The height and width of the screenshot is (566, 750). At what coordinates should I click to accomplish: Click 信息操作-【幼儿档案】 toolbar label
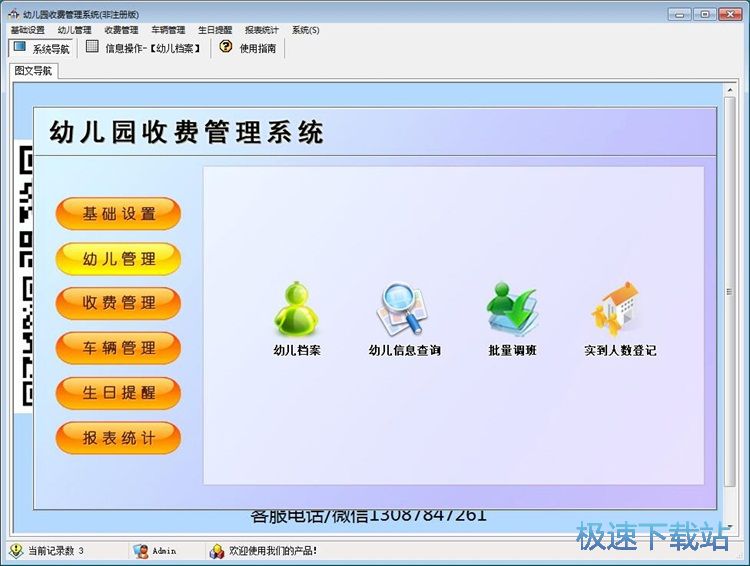pyautogui.click(x=153, y=48)
